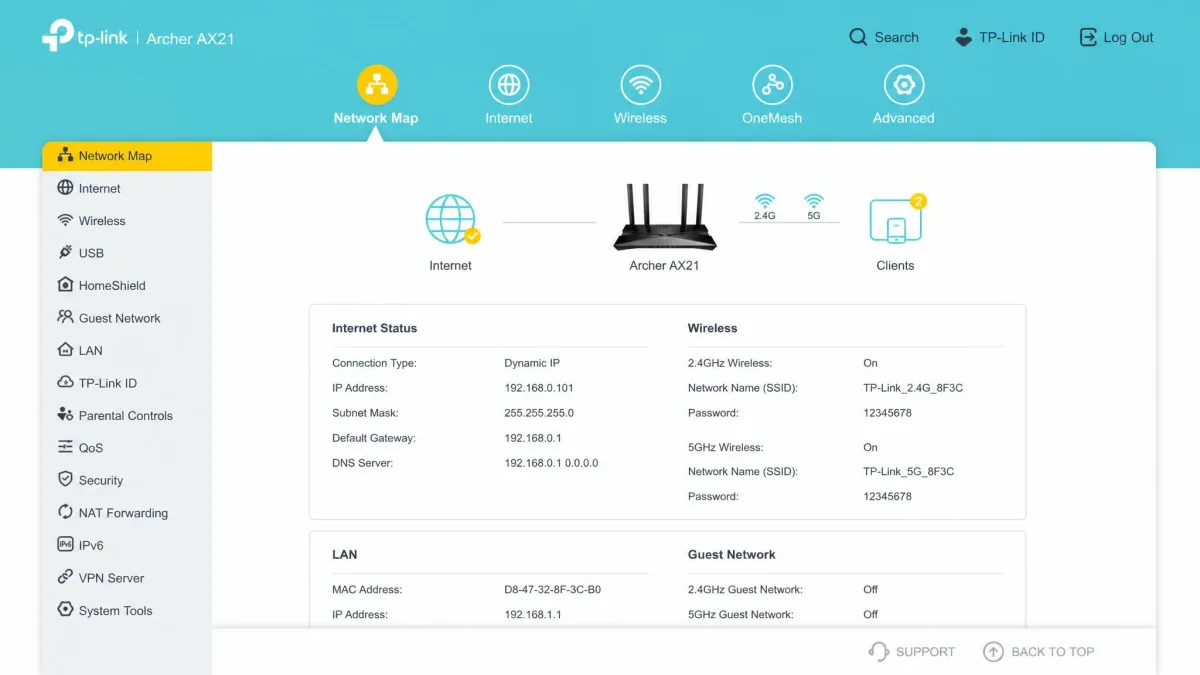This screenshot has width=1200, height=675.
Task: Click the tp-link logo
Action: tap(84, 37)
